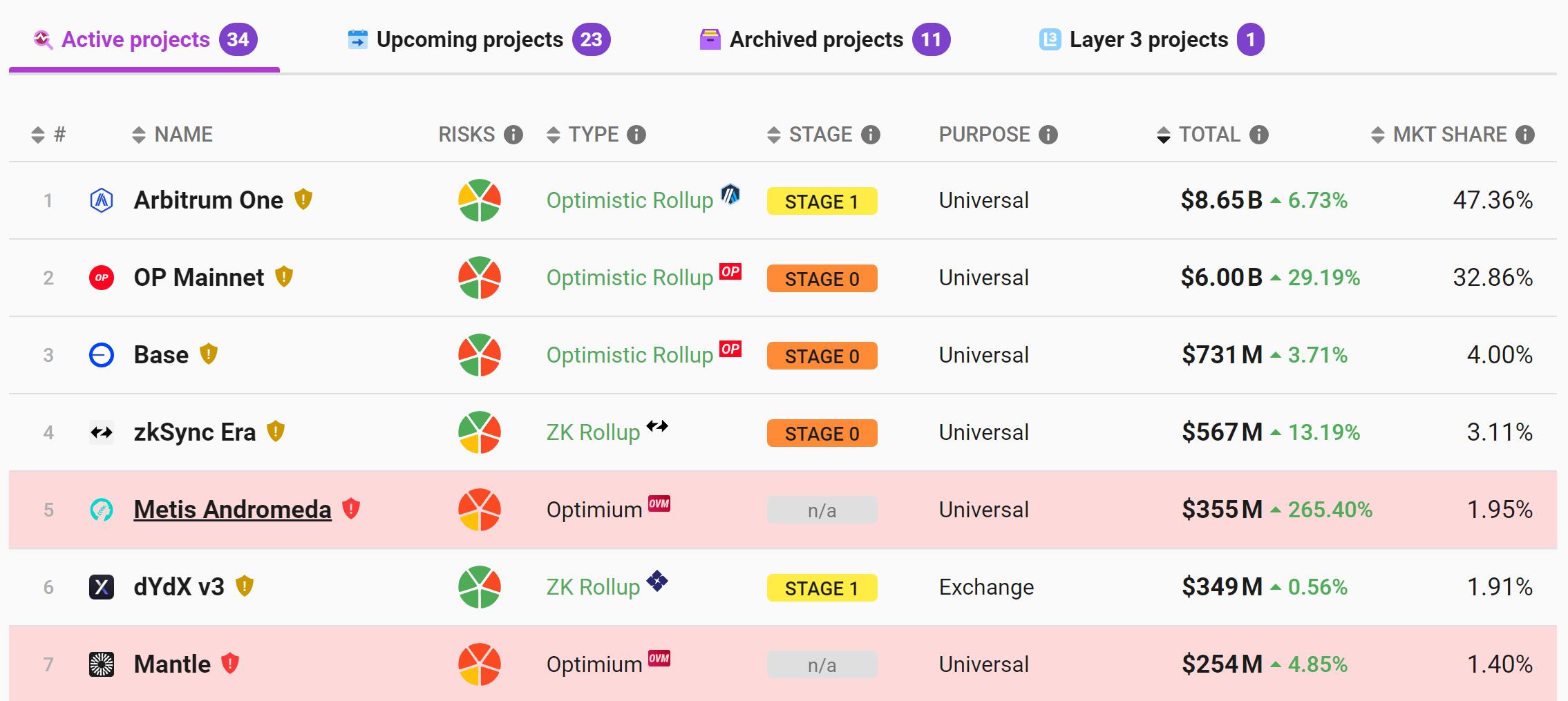Switch to Upcoming projects tab
Screen dimensions: 1568x701
pyautogui.click(x=478, y=40)
